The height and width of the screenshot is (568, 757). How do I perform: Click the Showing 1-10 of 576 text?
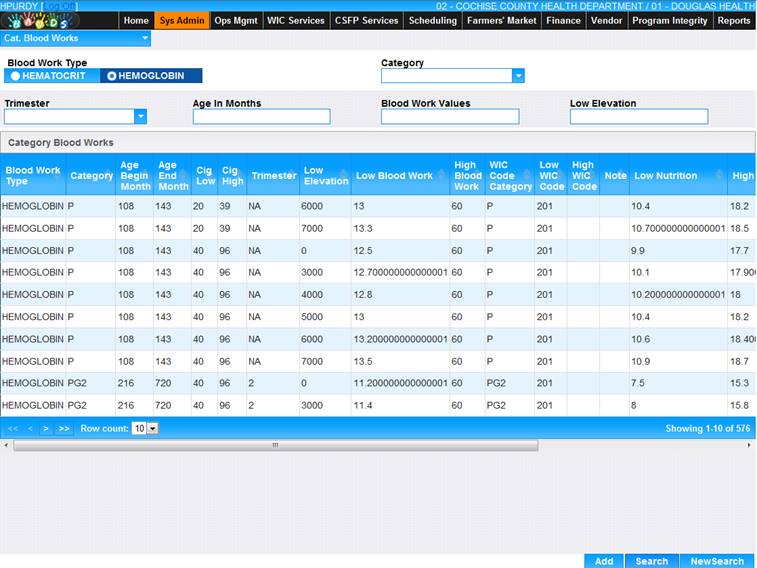coord(707,429)
